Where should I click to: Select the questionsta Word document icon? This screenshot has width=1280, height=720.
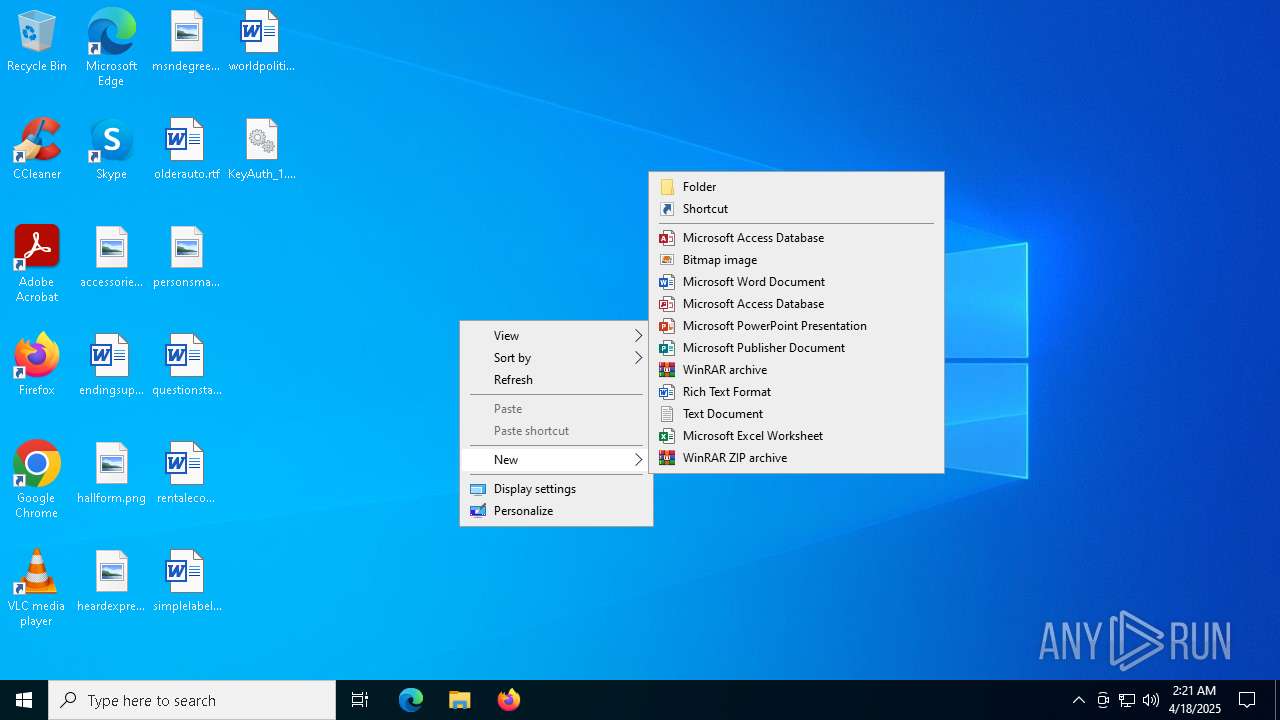(x=186, y=366)
